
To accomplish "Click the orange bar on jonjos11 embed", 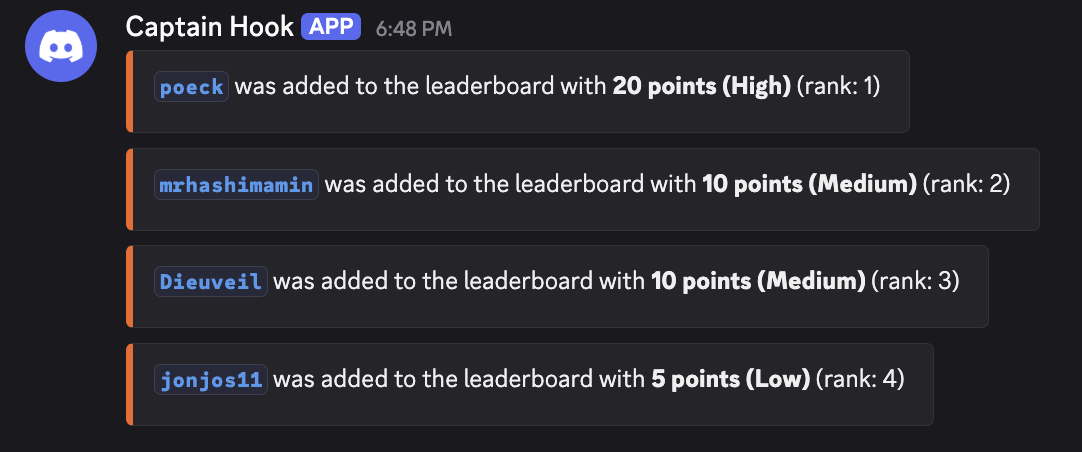I will coord(129,384).
